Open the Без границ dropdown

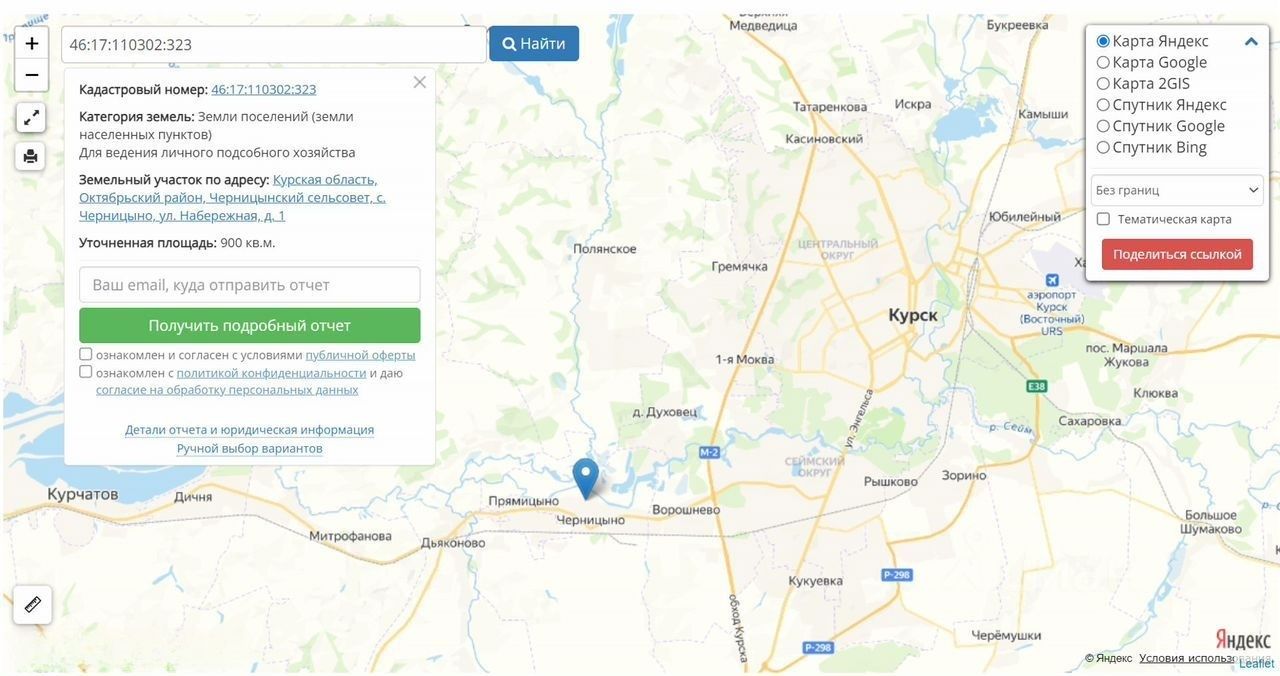click(x=1177, y=190)
